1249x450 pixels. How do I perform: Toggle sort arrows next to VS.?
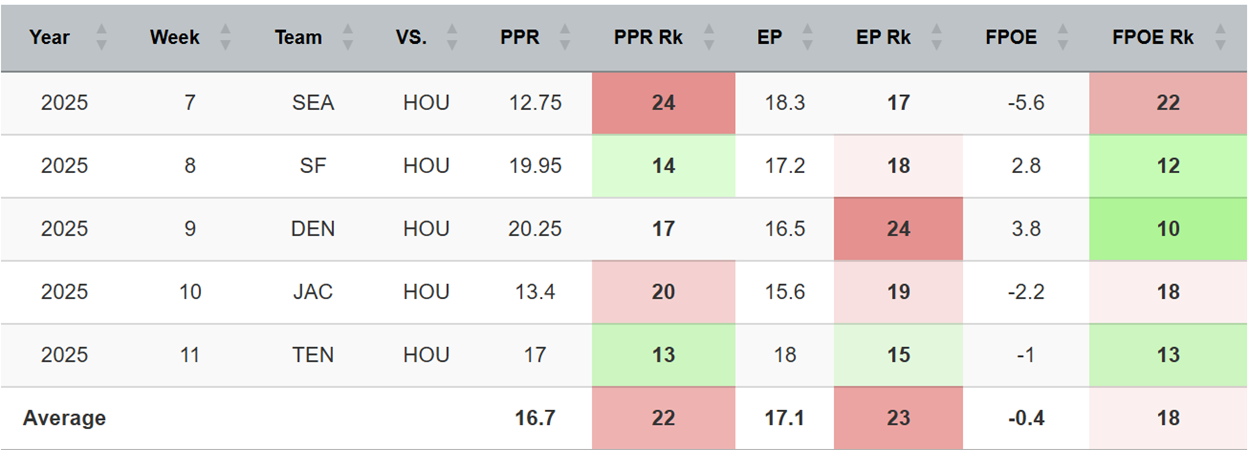click(x=452, y=38)
